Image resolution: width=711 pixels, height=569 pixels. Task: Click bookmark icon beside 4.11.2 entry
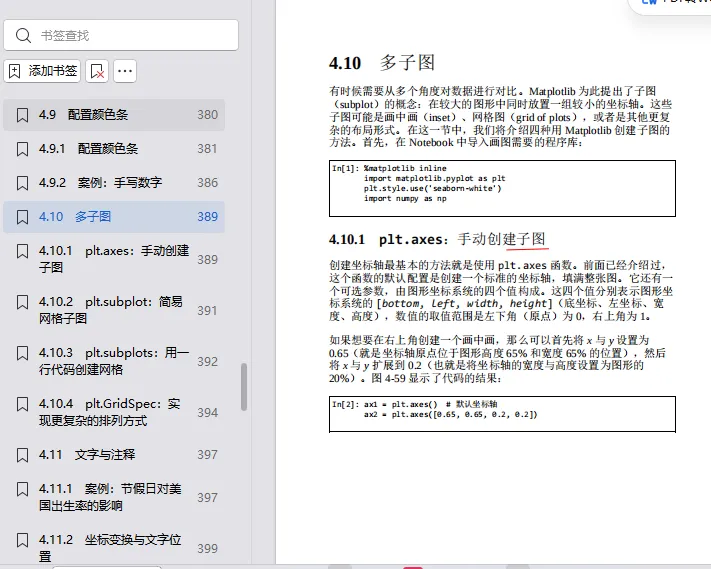point(22,540)
